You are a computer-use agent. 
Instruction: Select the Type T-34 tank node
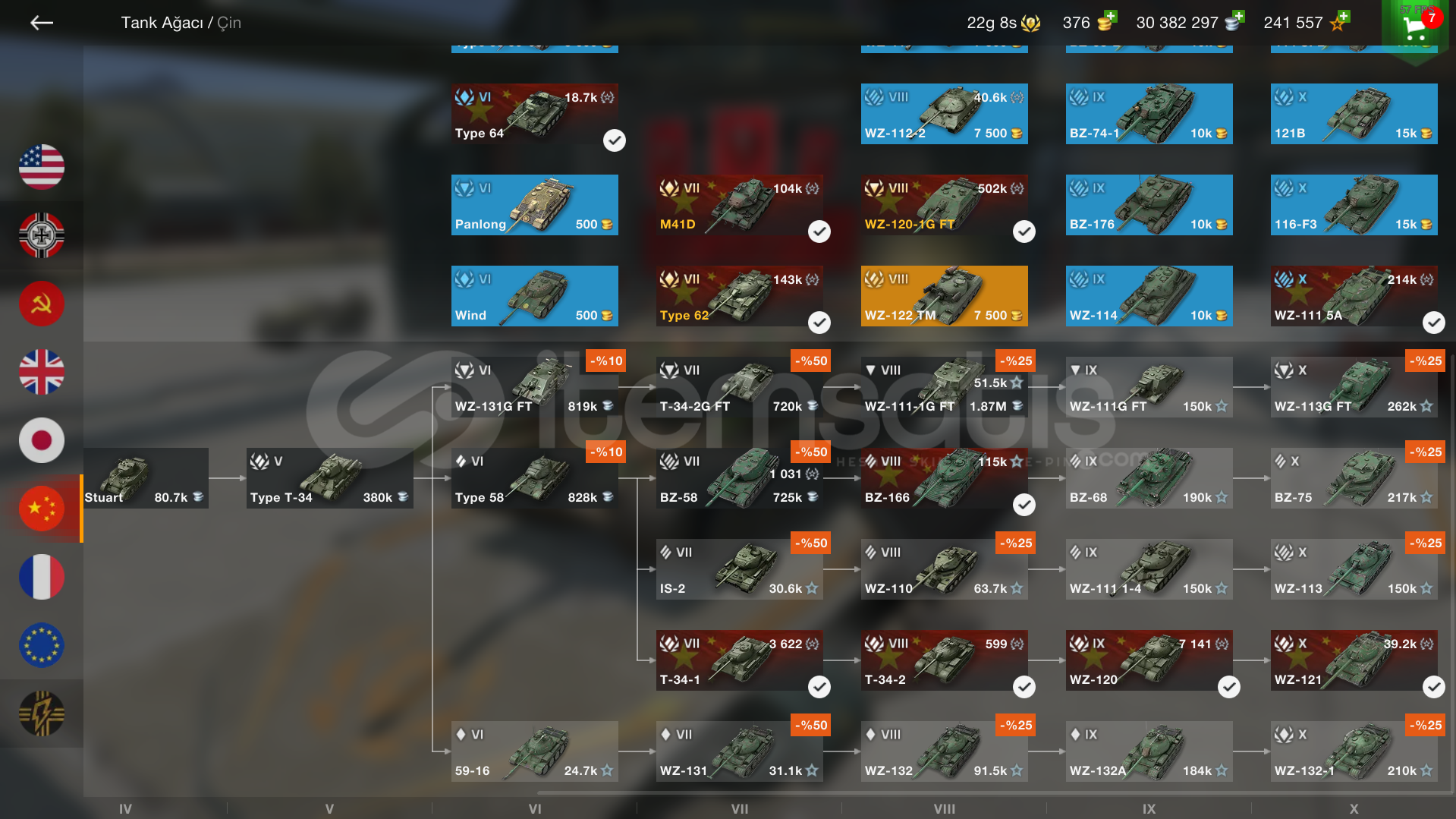pyautogui.click(x=330, y=478)
